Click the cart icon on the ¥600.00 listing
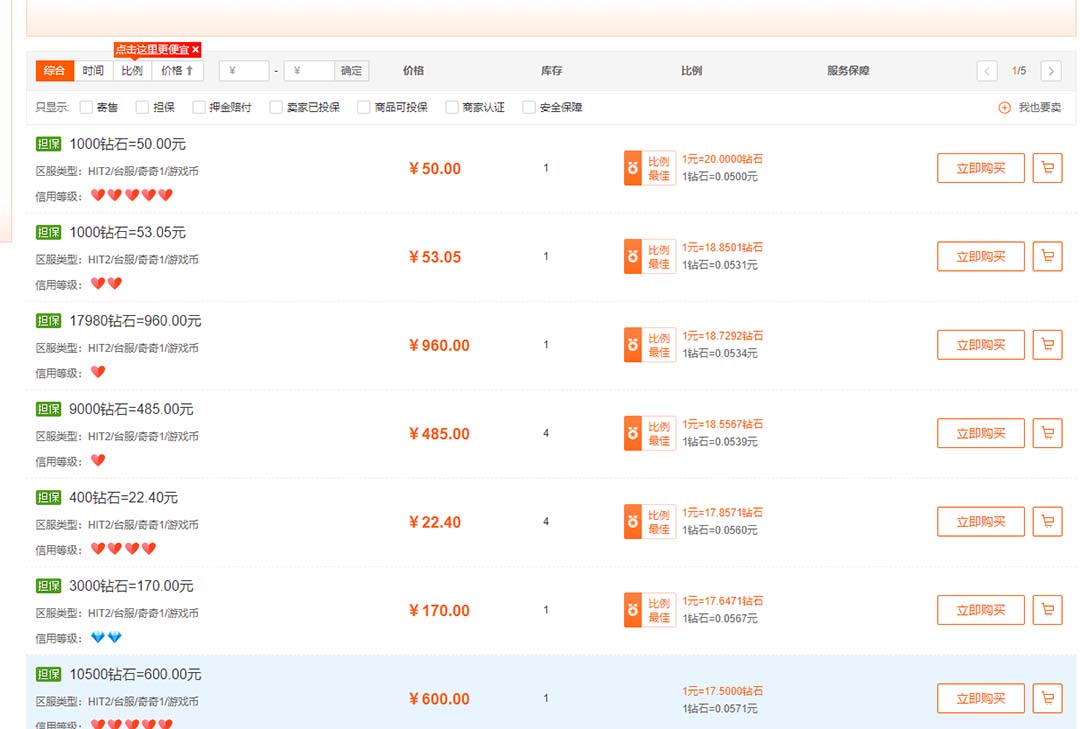The image size is (1080, 729). pyautogui.click(x=1047, y=698)
